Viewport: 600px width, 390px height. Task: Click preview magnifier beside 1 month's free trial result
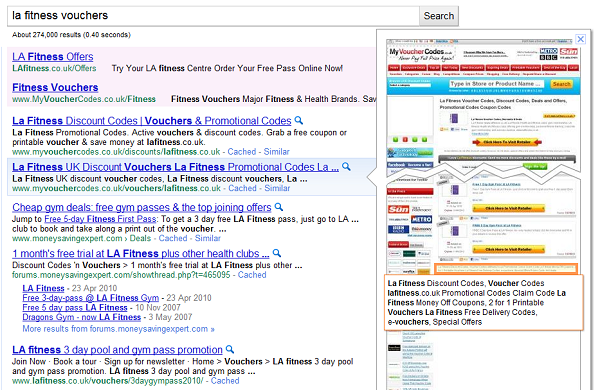pyautogui.click(x=277, y=253)
